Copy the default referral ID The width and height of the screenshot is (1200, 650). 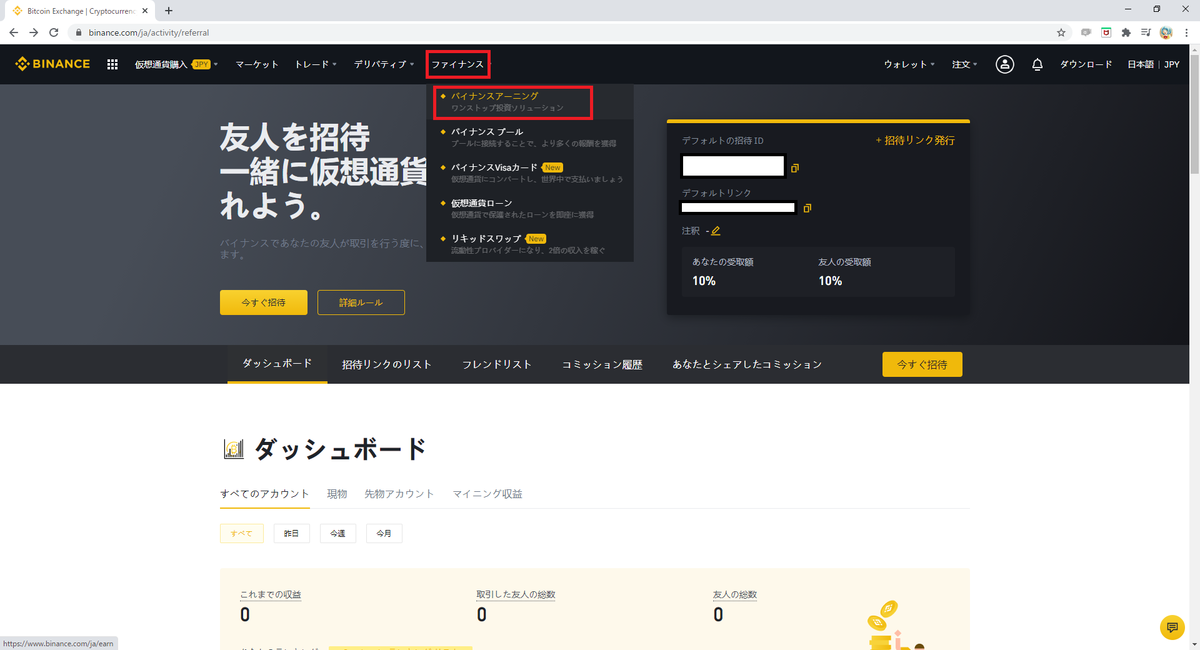tap(795, 168)
